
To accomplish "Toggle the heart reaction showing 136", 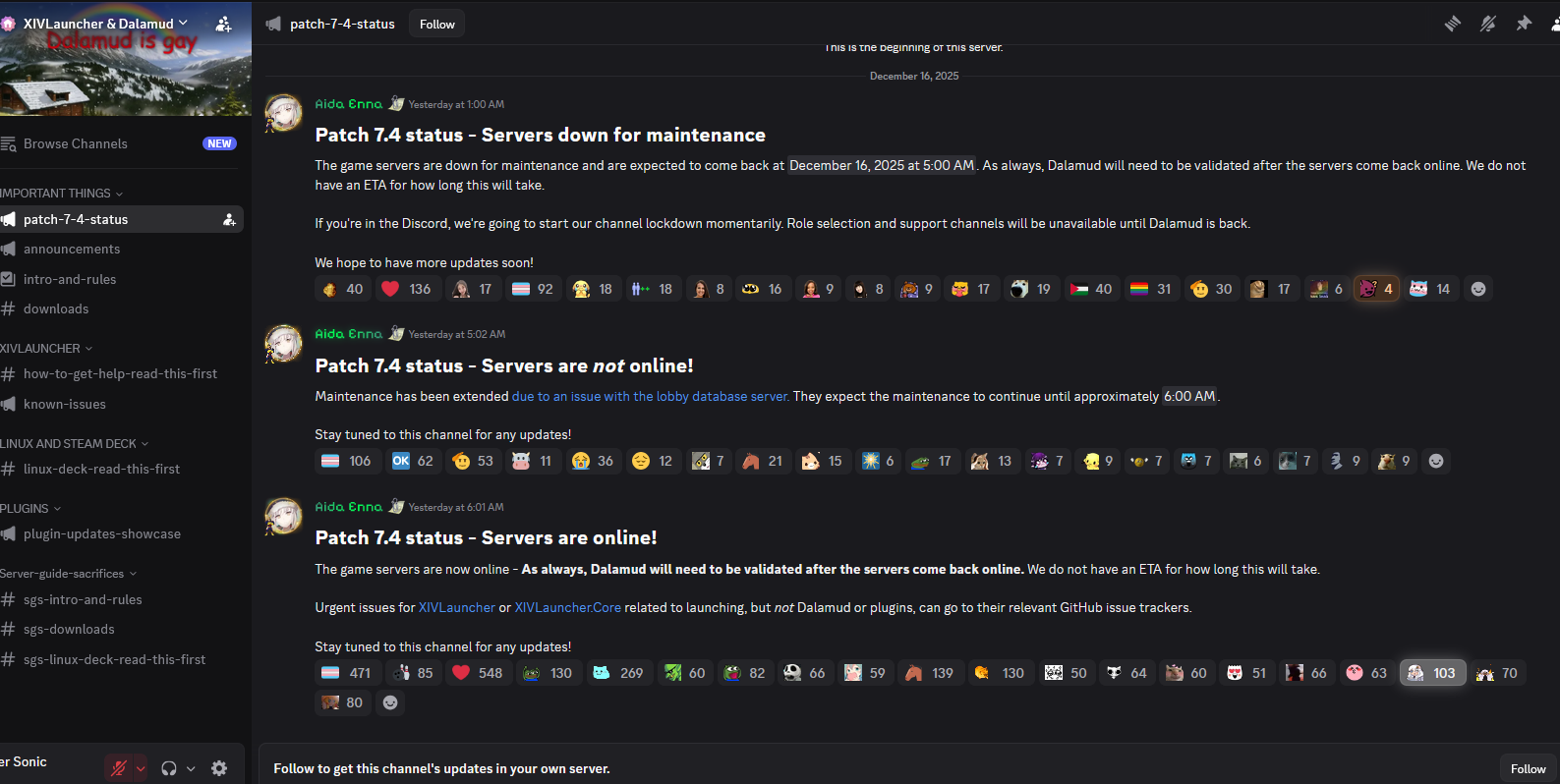I will click(x=406, y=289).
